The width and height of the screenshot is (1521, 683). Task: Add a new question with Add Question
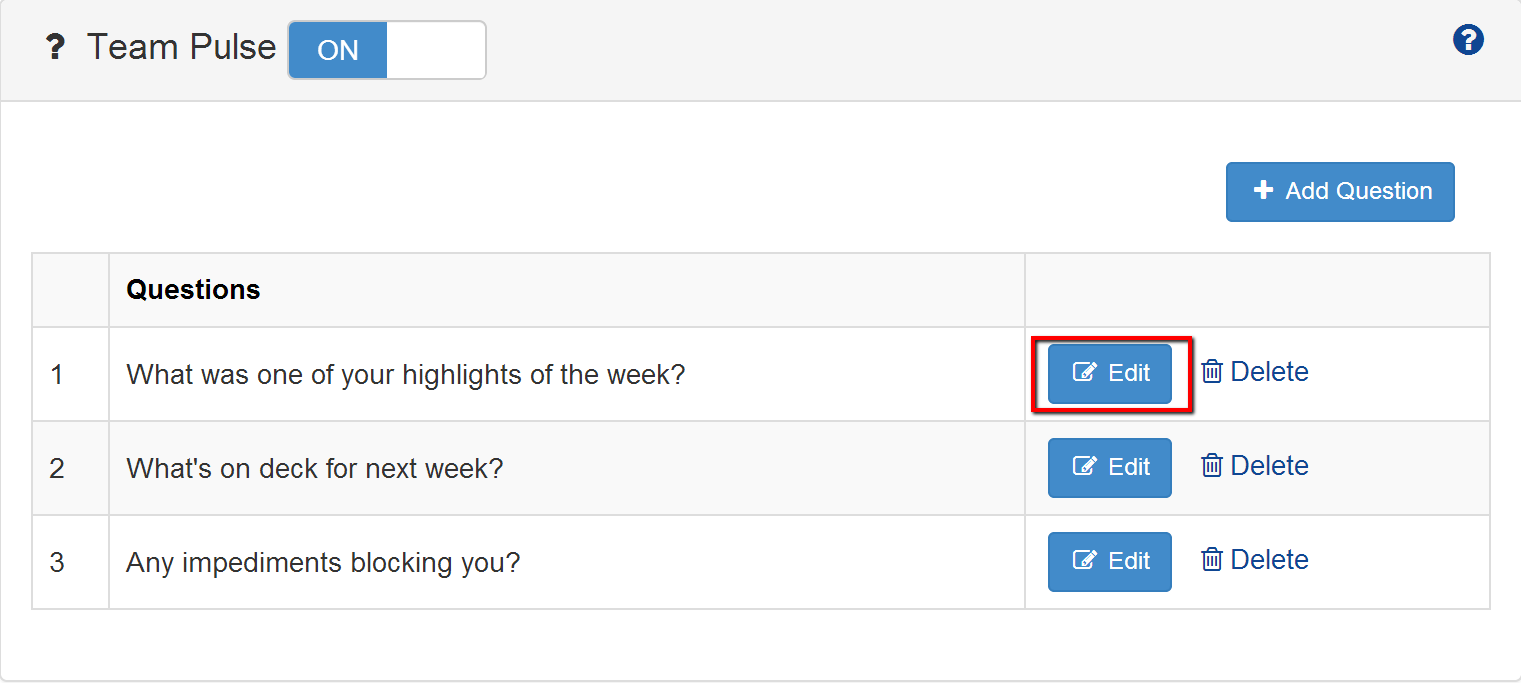[1340, 191]
